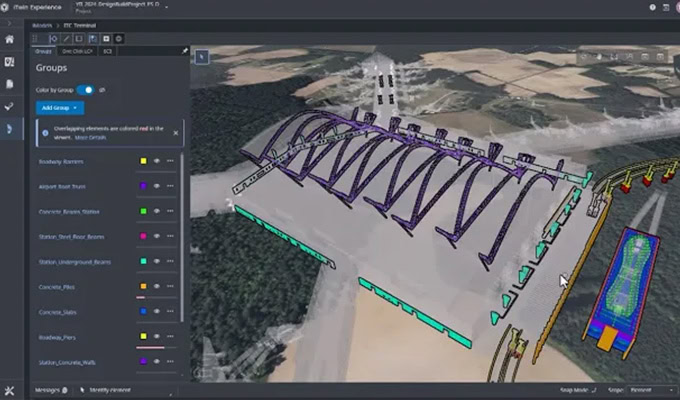Select the cursor tool in the viewport corner

click(x=201, y=57)
